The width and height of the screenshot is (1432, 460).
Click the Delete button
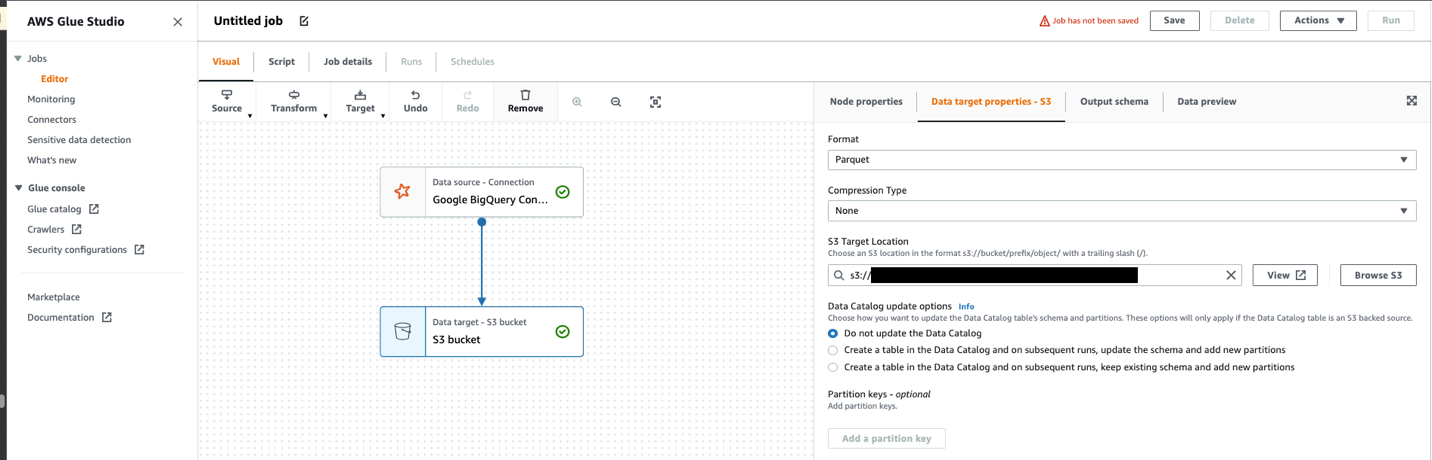click(x=1239, y=20)
